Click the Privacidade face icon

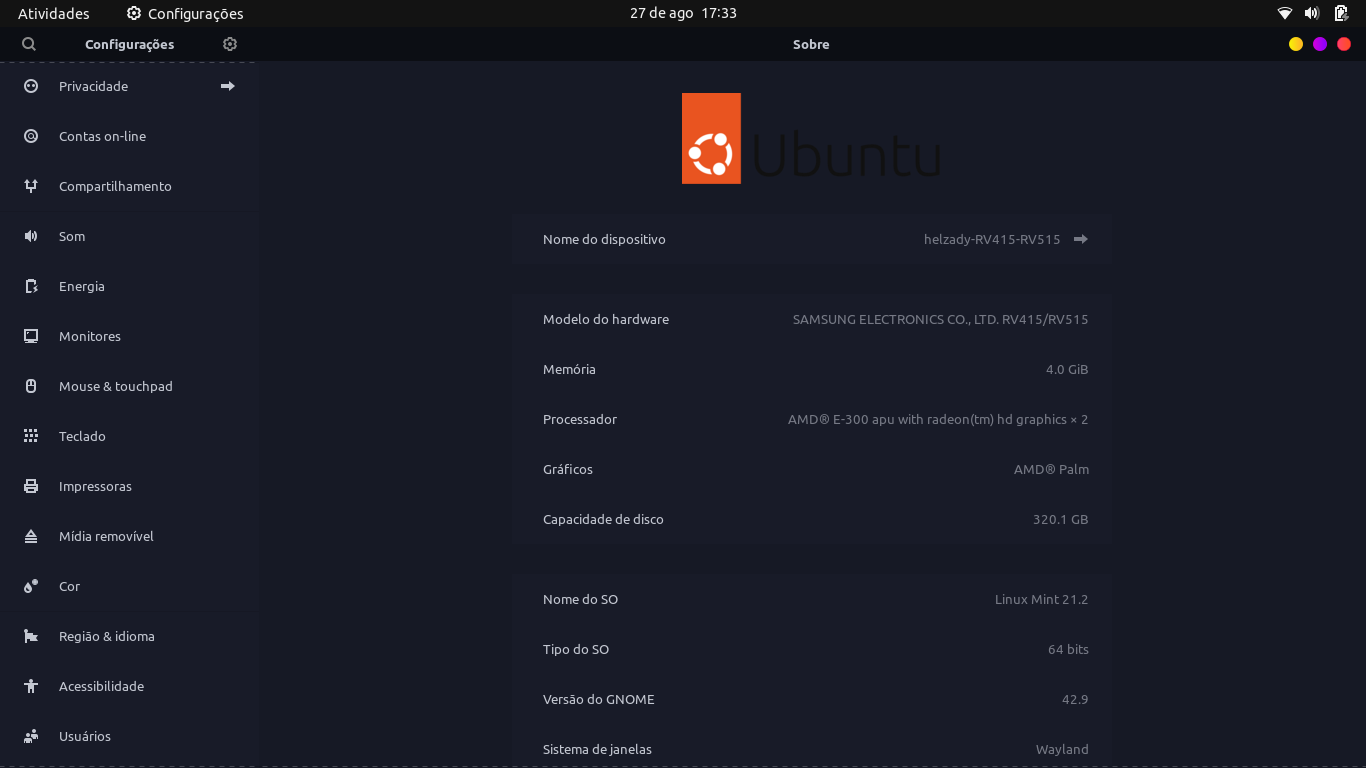31,86
